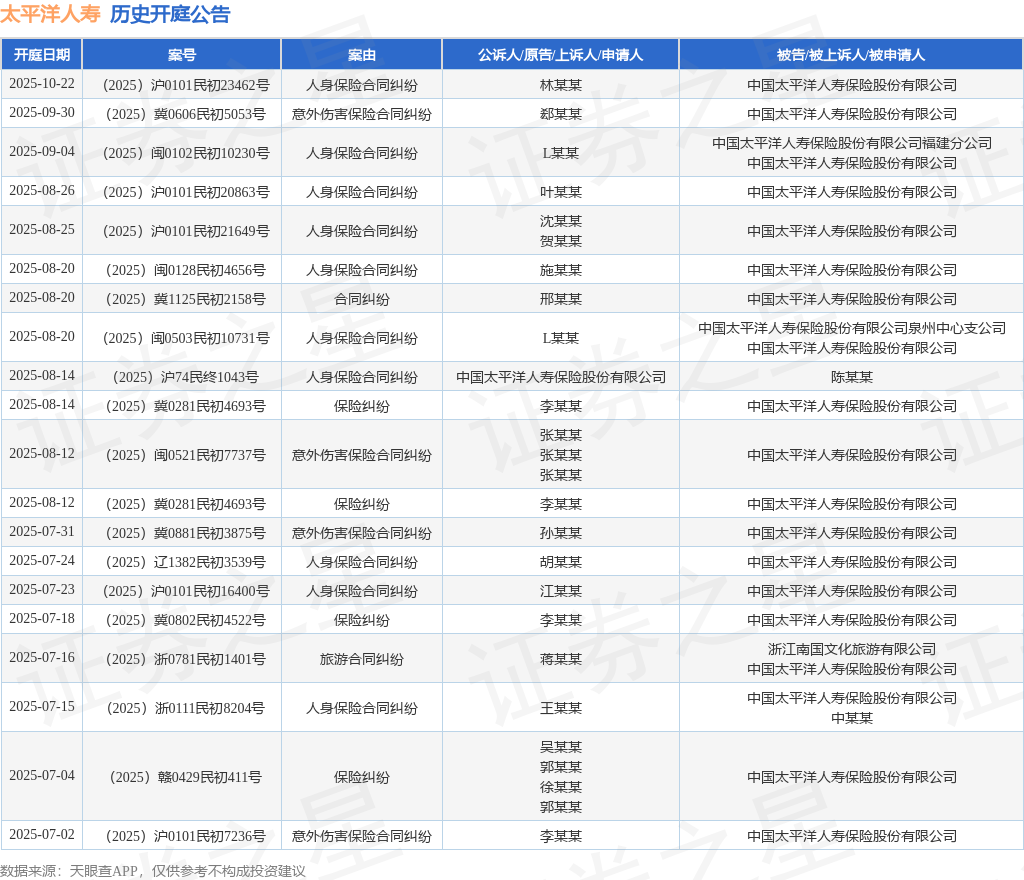Screen dimensions: 1024x880
Task: Click case number 沪0101民初21649号
Action: (186, 232)
